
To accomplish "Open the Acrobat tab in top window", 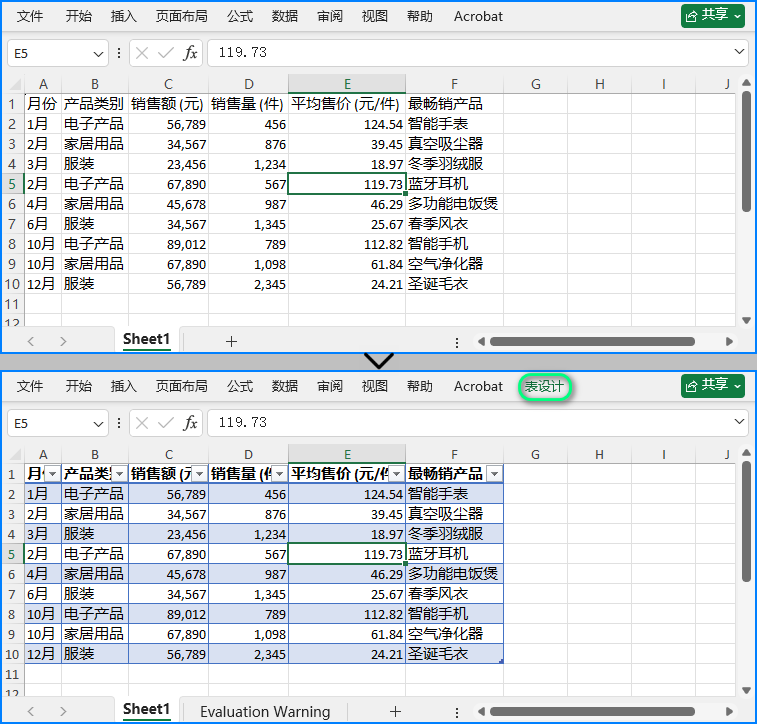I will [478, 16].
